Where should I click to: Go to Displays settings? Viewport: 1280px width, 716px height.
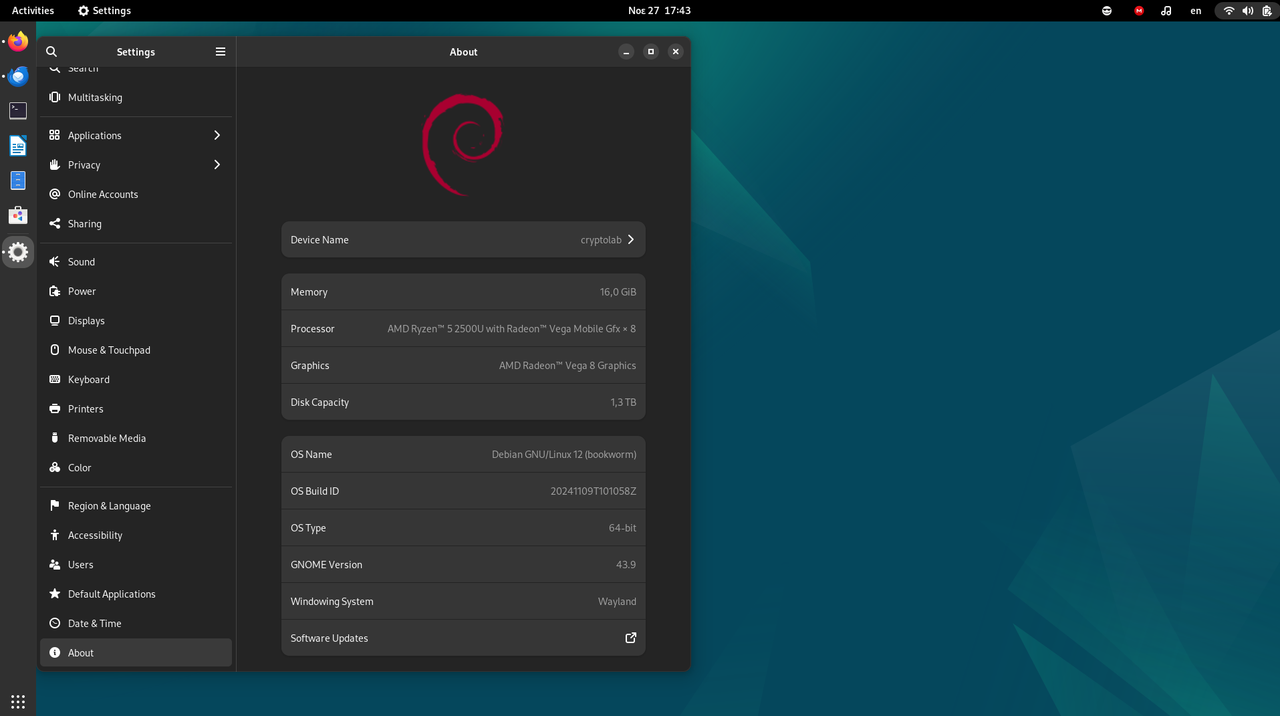pyautogui.click(x=136, y=321)
